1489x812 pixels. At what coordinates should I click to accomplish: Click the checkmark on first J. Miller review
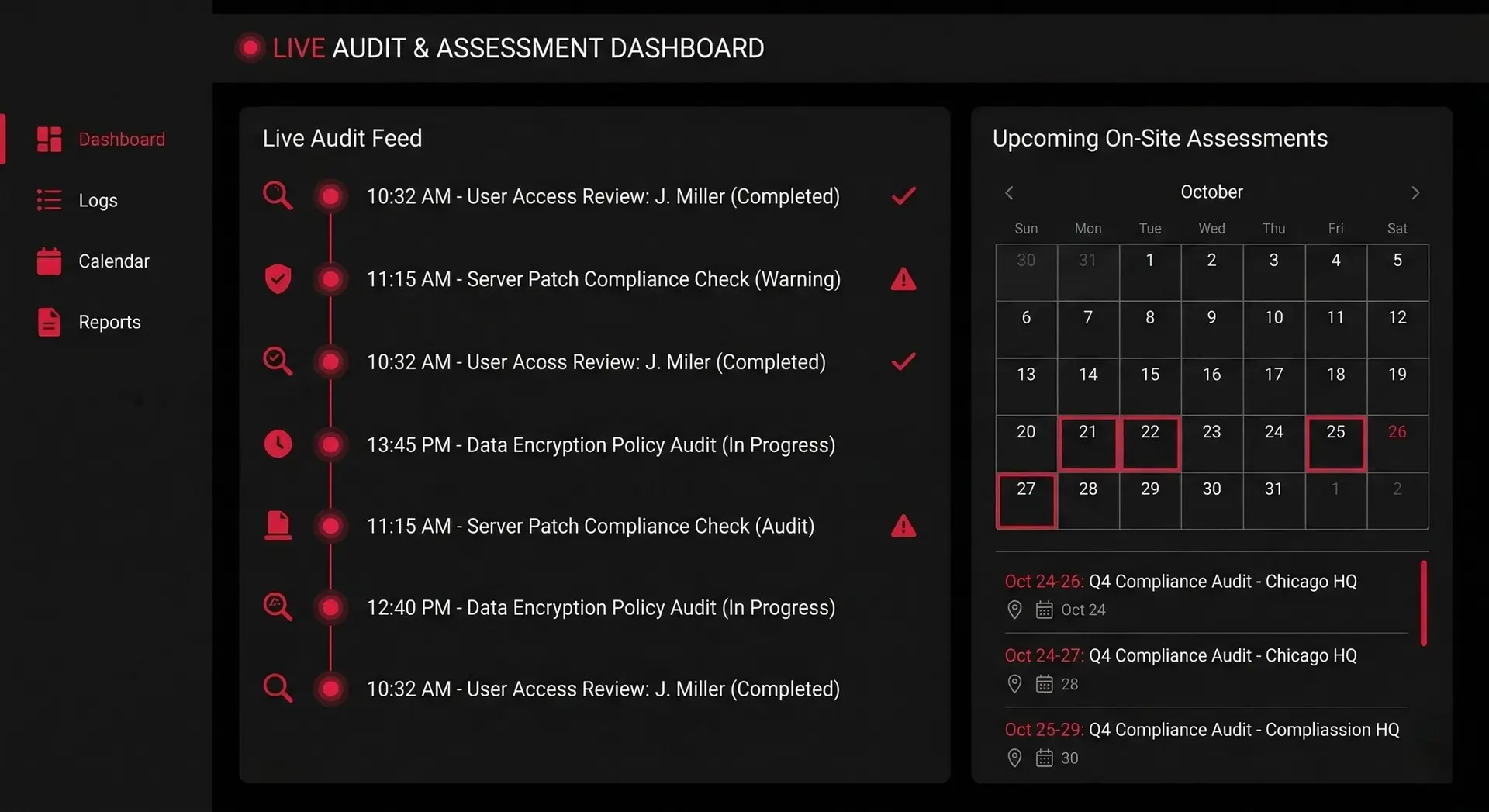903,195
